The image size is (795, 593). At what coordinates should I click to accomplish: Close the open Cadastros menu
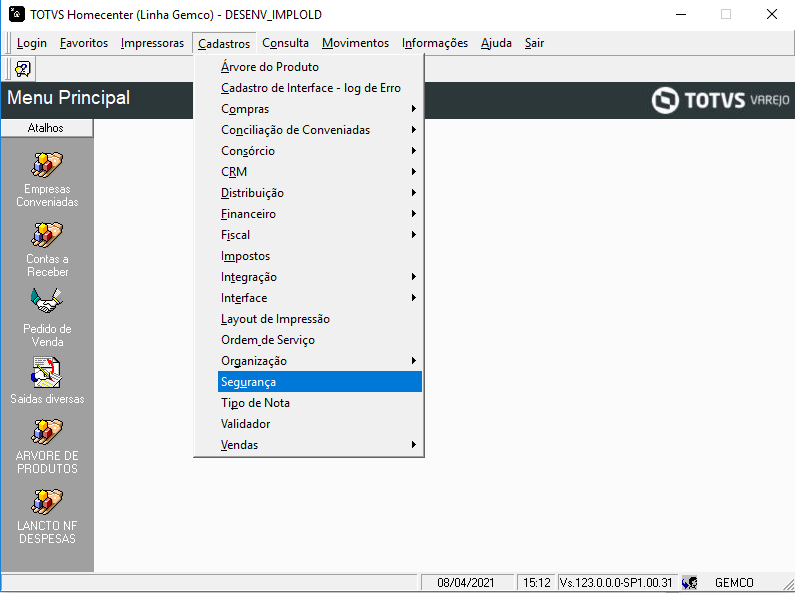(224, 44)
